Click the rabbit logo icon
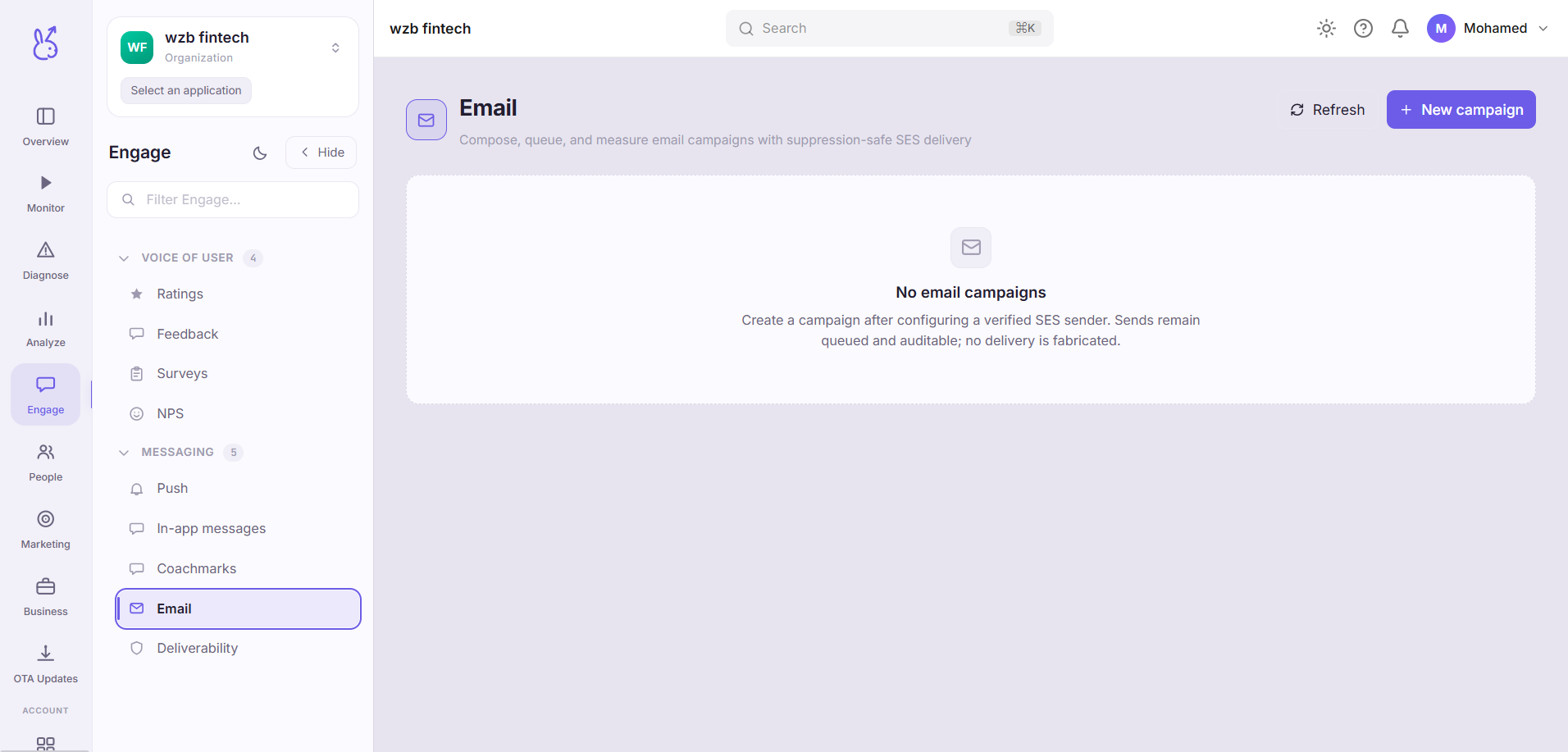This screenshot has width=1568, height=752. click(45, 43)
